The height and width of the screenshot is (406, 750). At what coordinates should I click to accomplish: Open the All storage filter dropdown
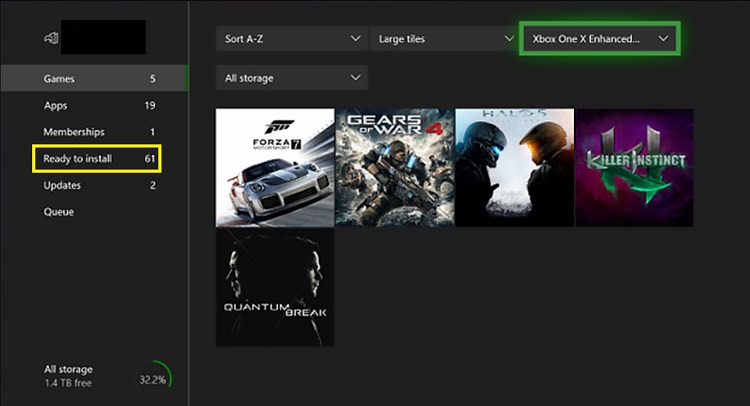click(x=292, y=77)
